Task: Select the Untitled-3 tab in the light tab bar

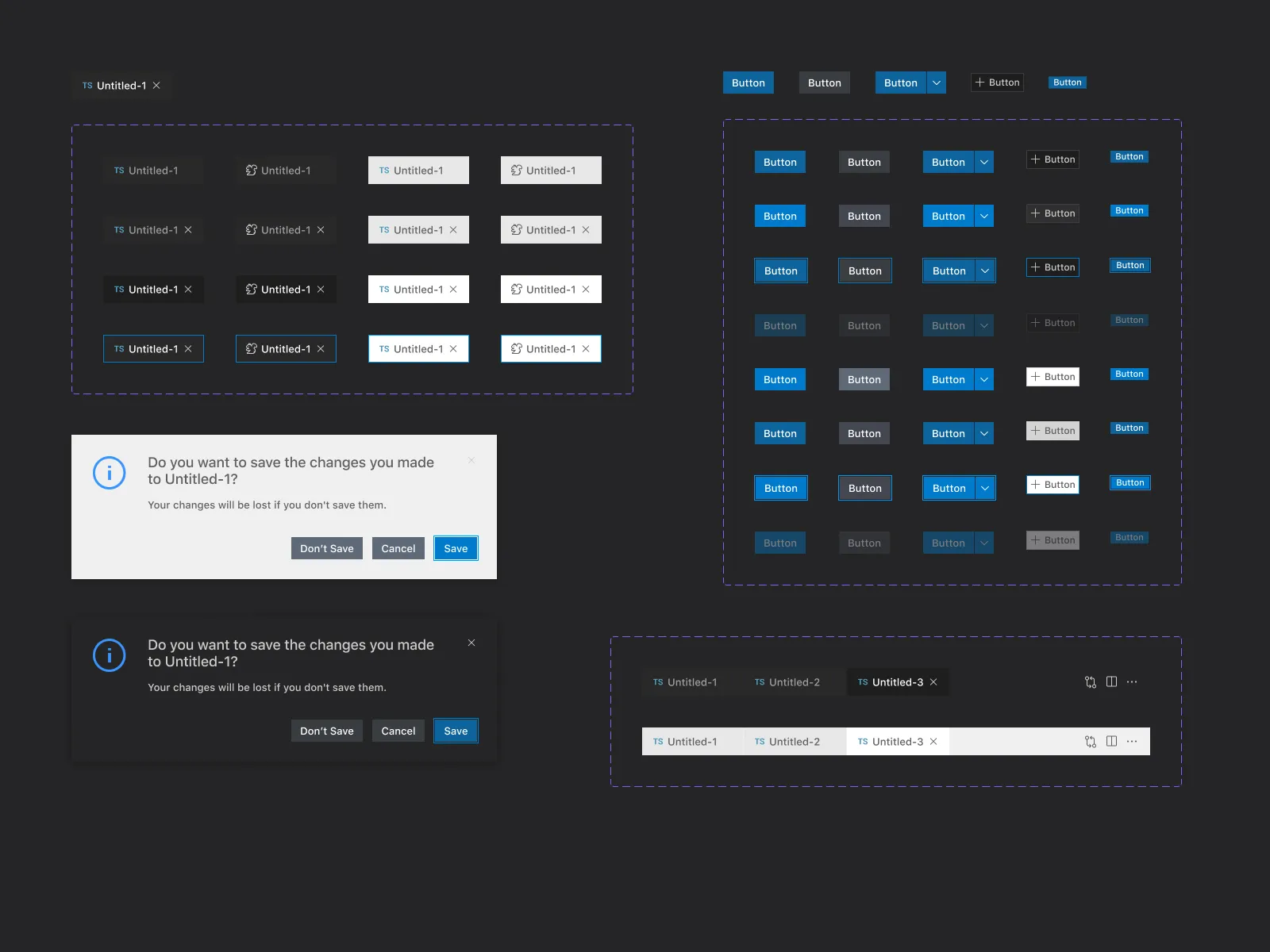Action: click(893, 741)
